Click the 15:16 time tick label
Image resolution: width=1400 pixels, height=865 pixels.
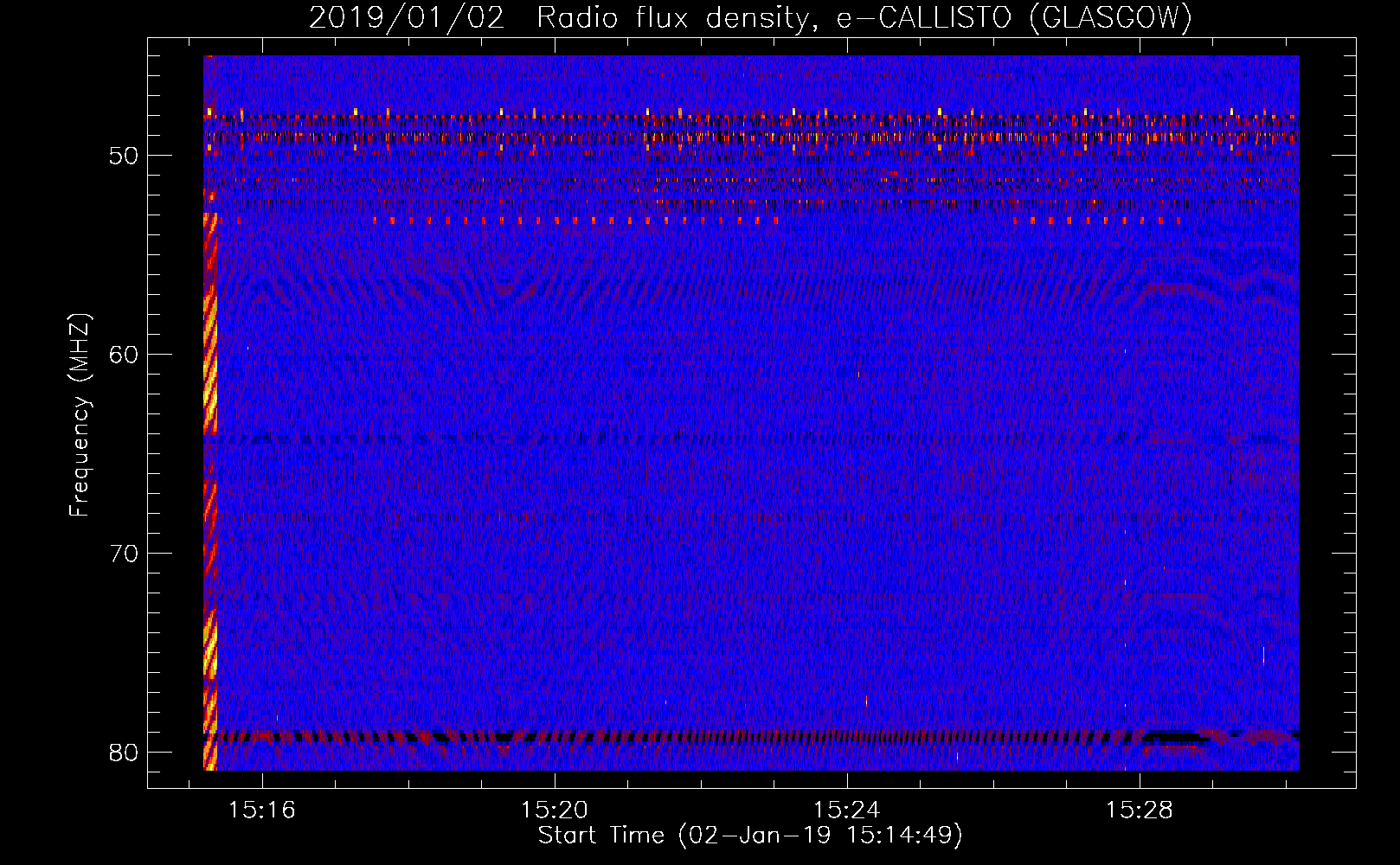[262, 810]
